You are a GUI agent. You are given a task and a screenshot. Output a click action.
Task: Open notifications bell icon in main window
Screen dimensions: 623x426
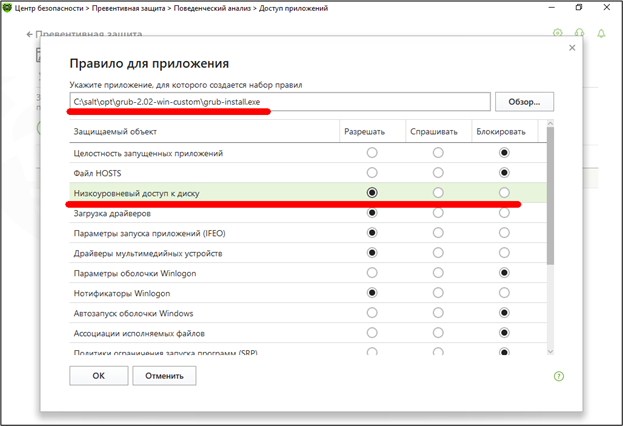click(601, 33)
